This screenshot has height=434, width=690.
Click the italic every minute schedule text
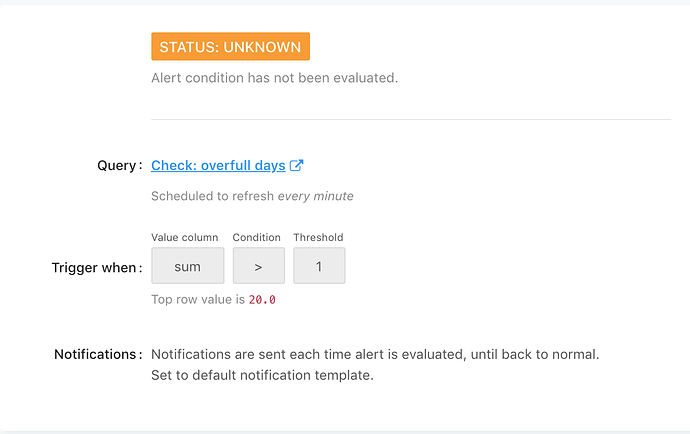(x=316, y=196)
